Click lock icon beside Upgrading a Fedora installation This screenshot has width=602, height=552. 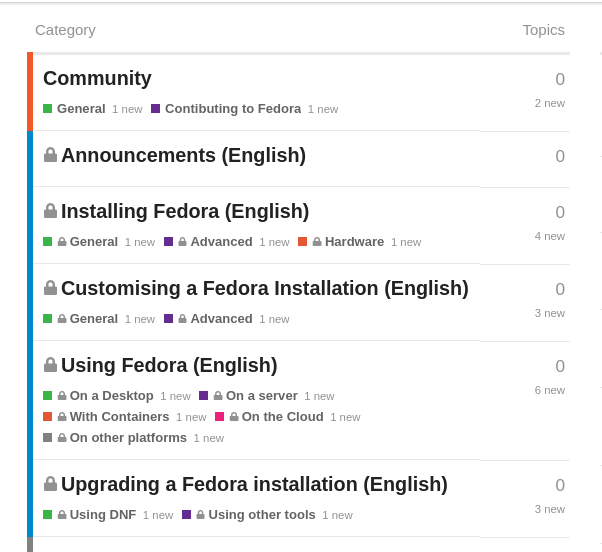pyautogui.click(x=50, y=484)
